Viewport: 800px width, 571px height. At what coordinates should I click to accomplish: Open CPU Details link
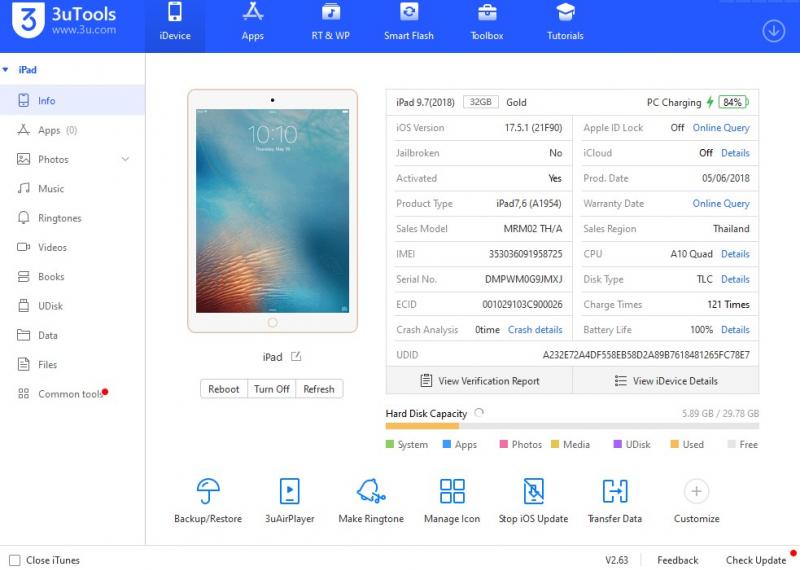click(x=735, y=254)
